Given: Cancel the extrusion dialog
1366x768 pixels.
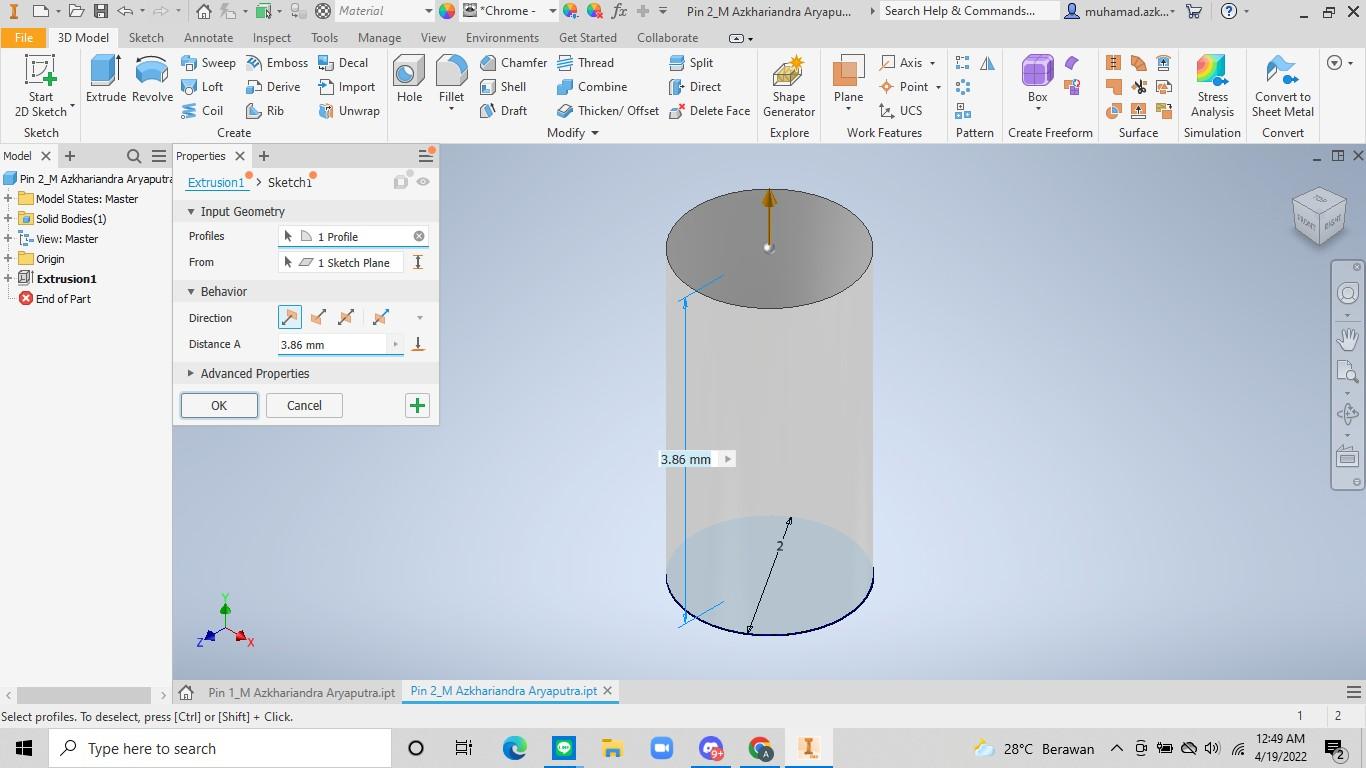Looking at the screenshot, I should (304, 405).
